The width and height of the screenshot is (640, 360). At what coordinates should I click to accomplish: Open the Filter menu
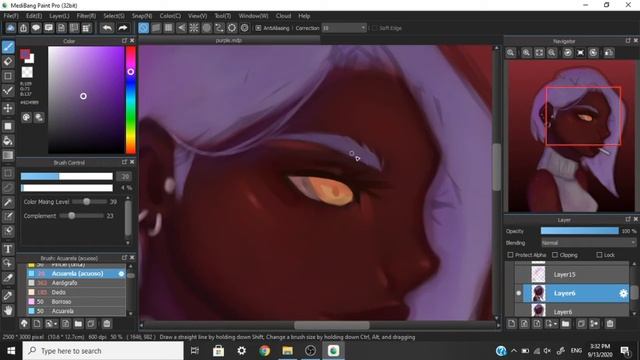click(x=86, y=16)
